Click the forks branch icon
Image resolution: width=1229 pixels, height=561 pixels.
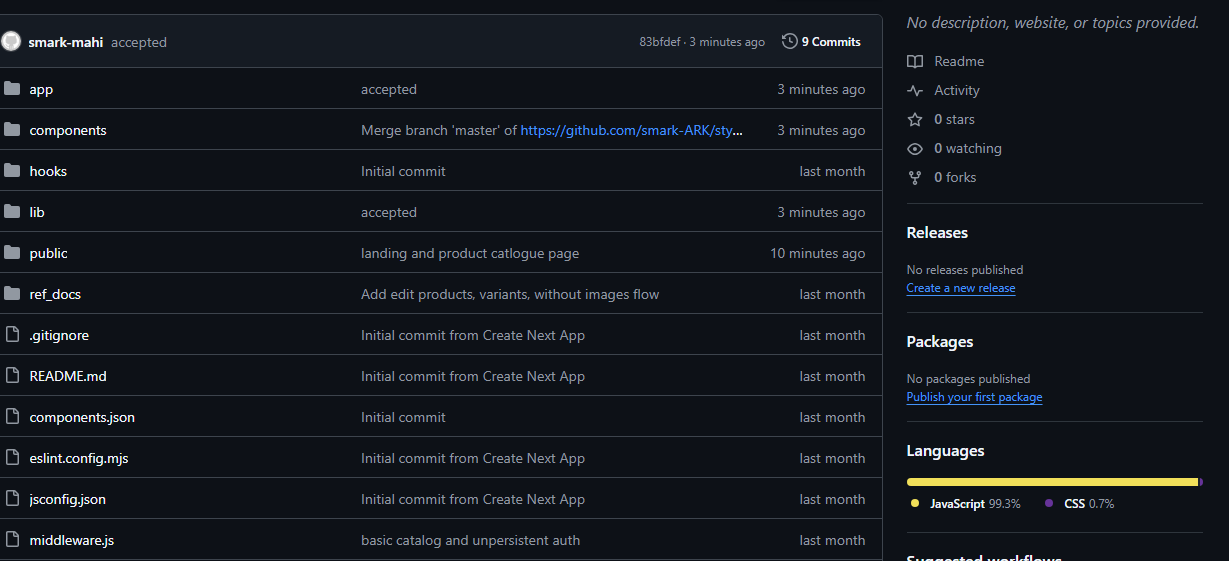pos(915,177)
